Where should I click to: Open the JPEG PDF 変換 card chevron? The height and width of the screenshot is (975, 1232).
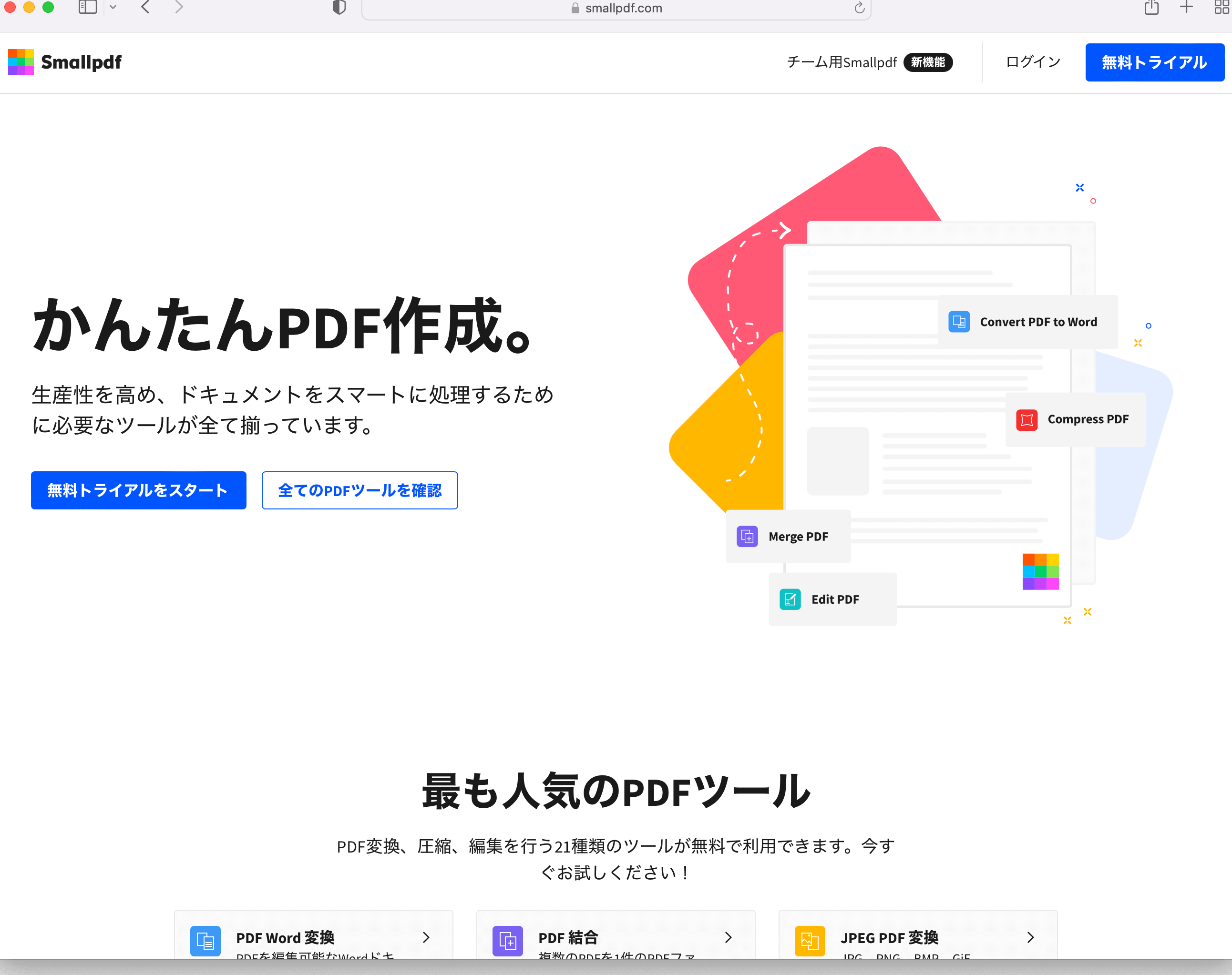(x=1030, y=937)
